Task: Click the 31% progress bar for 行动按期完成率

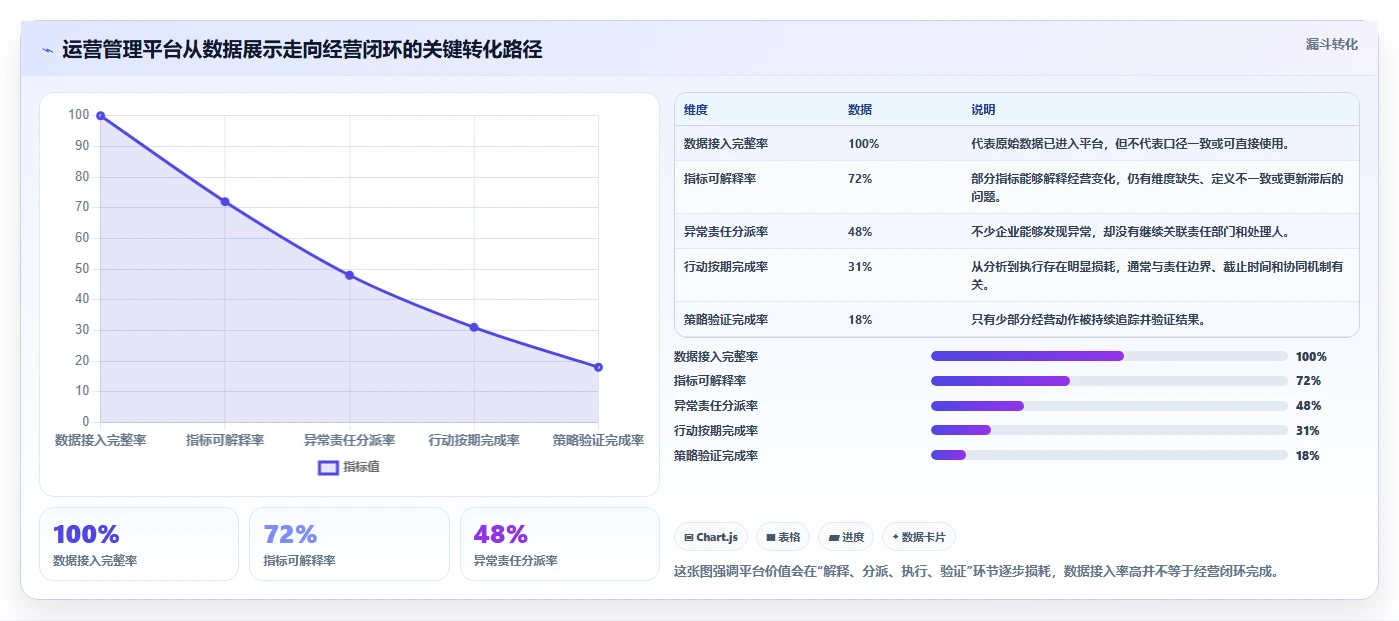Action: click(1109, 431)
